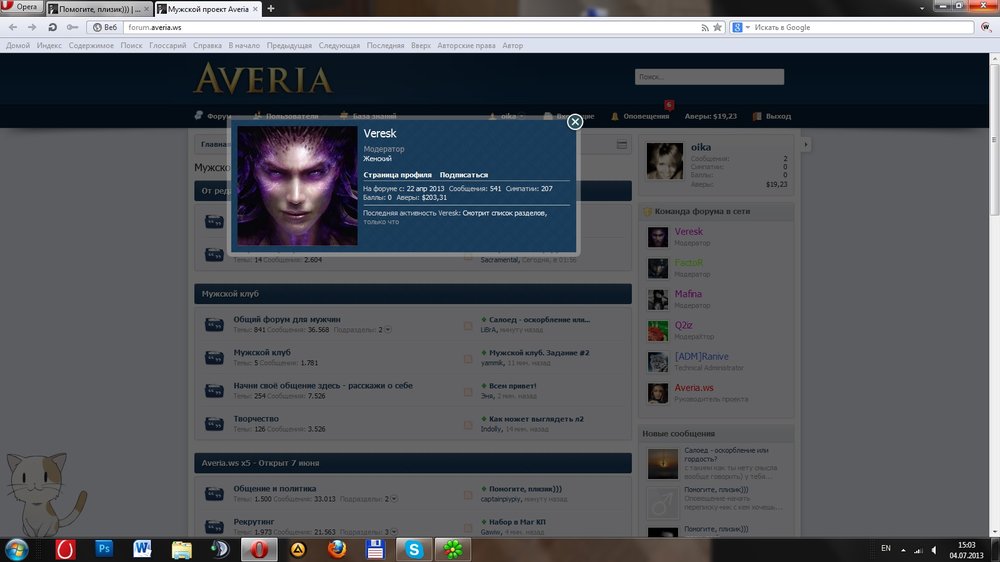Click the Общий форум для мужчин forum icon
The image size is (1000, 562).
(214, 324)
